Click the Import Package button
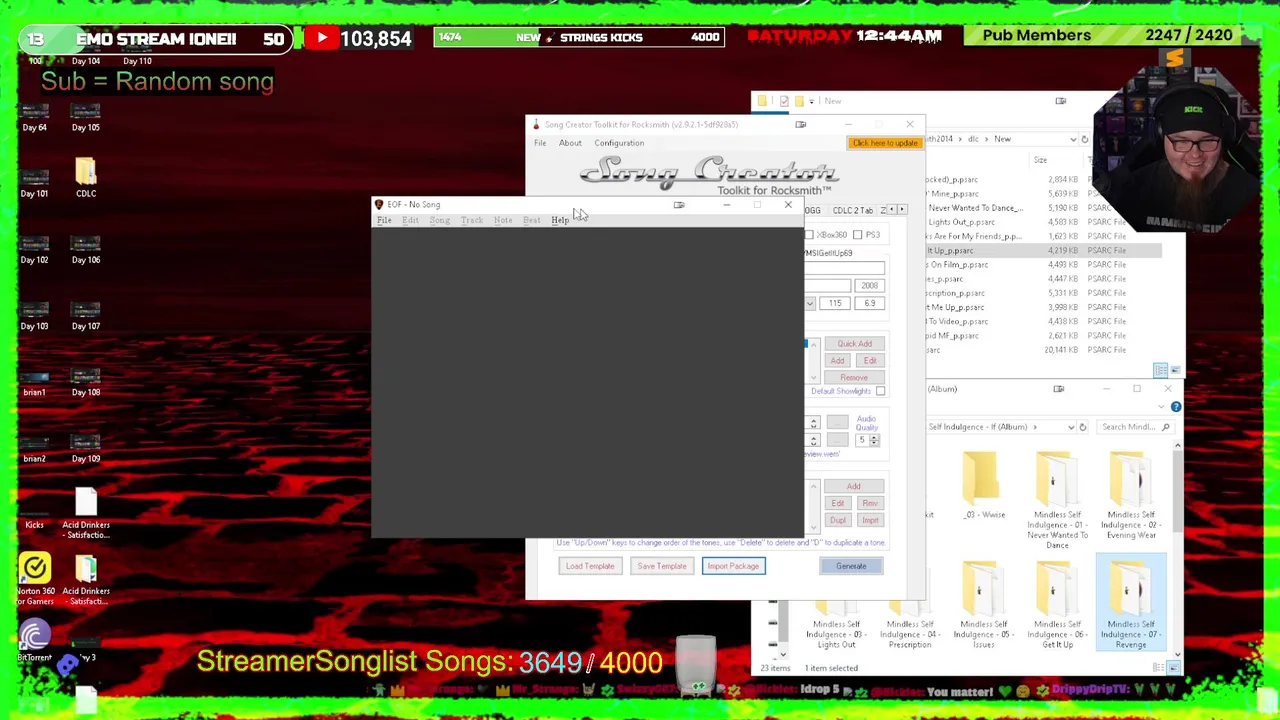The image size is (1280, 720). pyautogui.click(x=733, y=566)
